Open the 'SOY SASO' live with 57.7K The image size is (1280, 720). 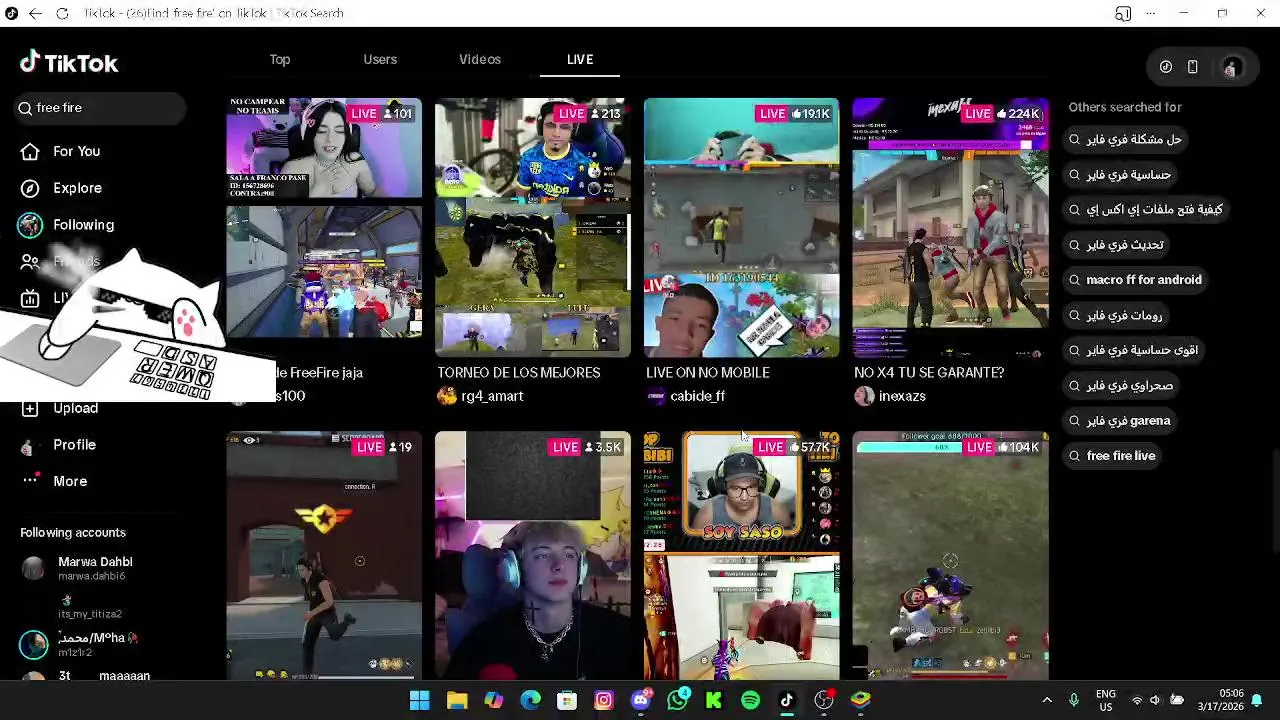pyautogui.click(x=741, y=555)
